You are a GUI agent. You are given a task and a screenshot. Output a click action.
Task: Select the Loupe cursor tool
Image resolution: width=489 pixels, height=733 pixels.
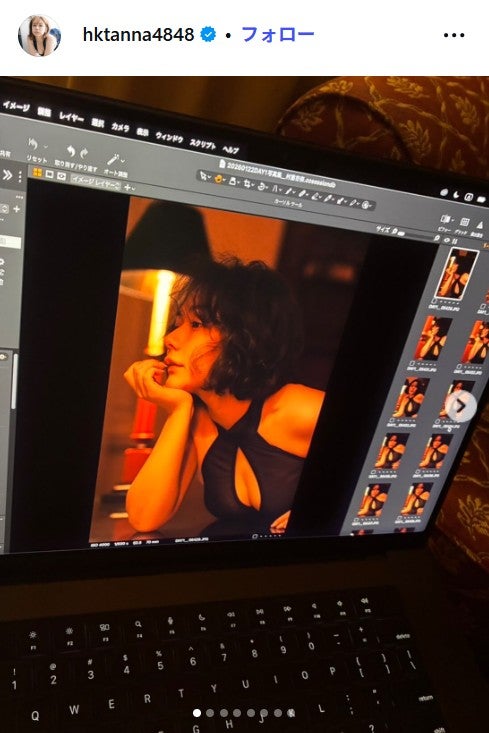(232, 181)
